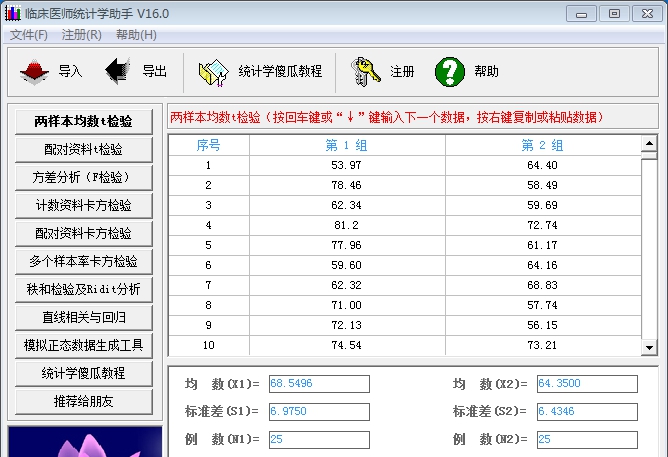
Task: Click the 均数(X2) input field
Action: click(x=587, y=384)
